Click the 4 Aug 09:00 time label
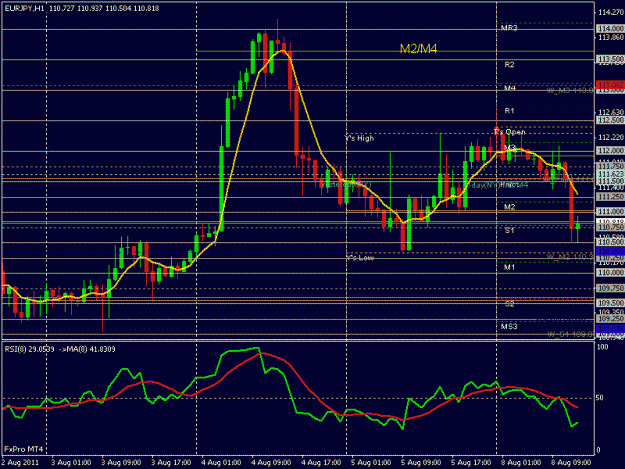This screenshot has height=469, width=625. coord(271,463)
